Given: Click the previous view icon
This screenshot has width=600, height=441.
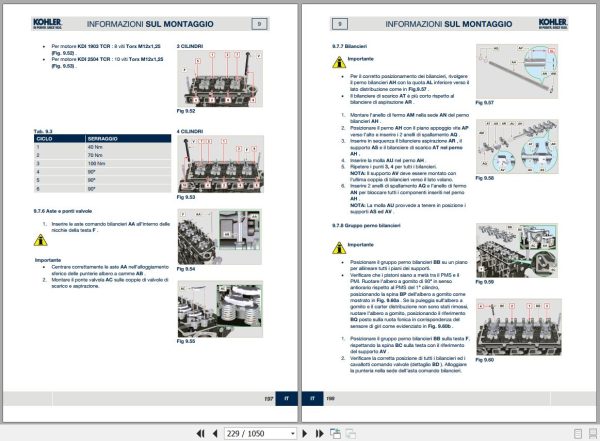Looking at the screenshot, I should (336, 433).
